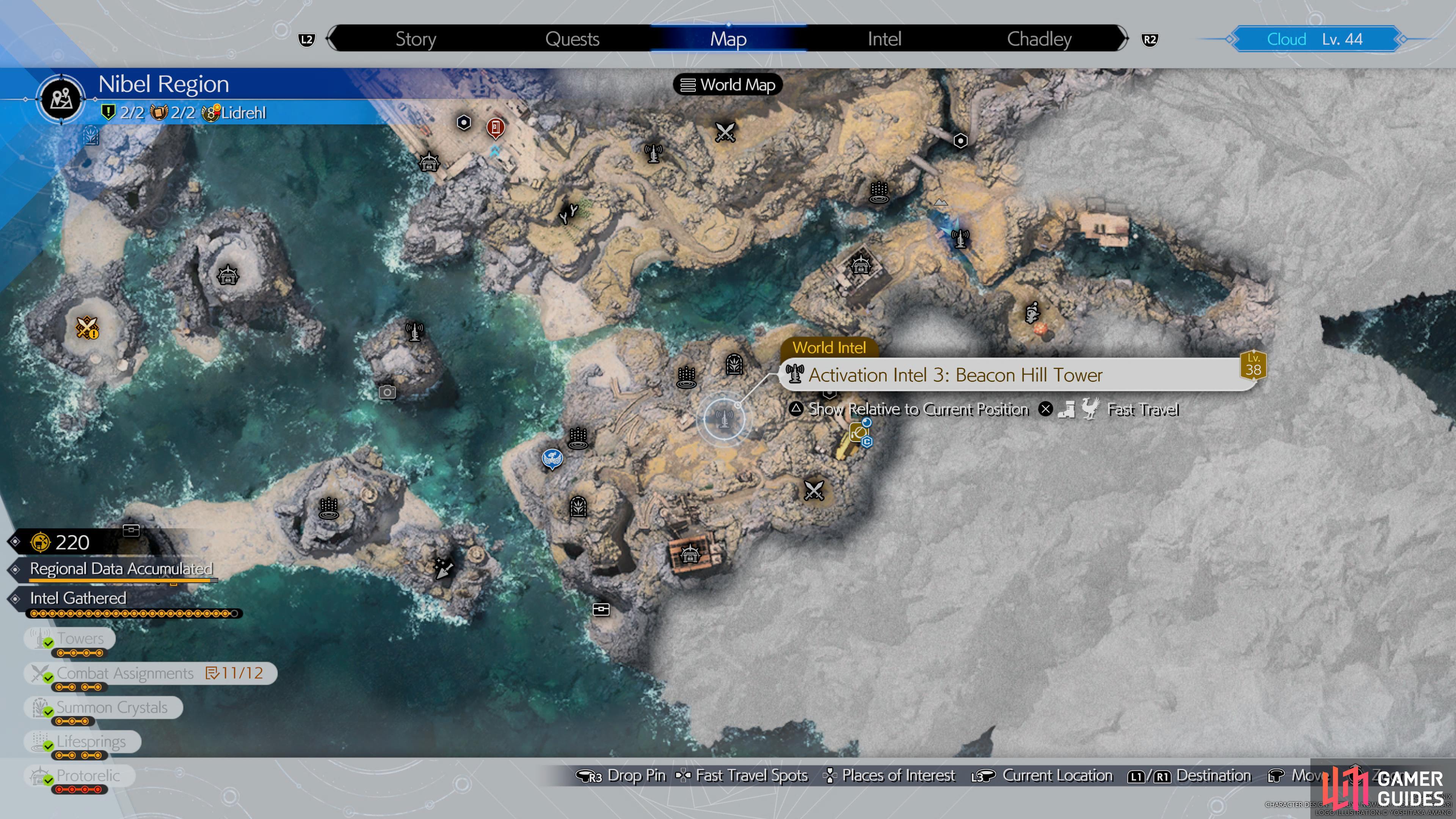Select the hexagon marker right of top left dock
Screen dimensions: 1456x819
[x=463, y=122]
